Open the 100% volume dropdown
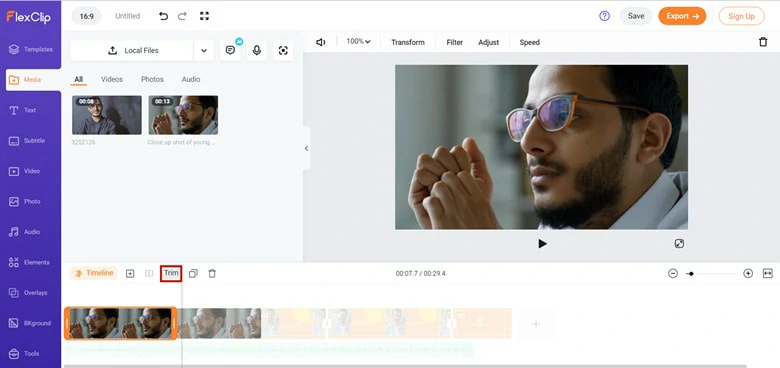Screen dimensions: 780x368 pyautogui.click(x=359, y=42)
